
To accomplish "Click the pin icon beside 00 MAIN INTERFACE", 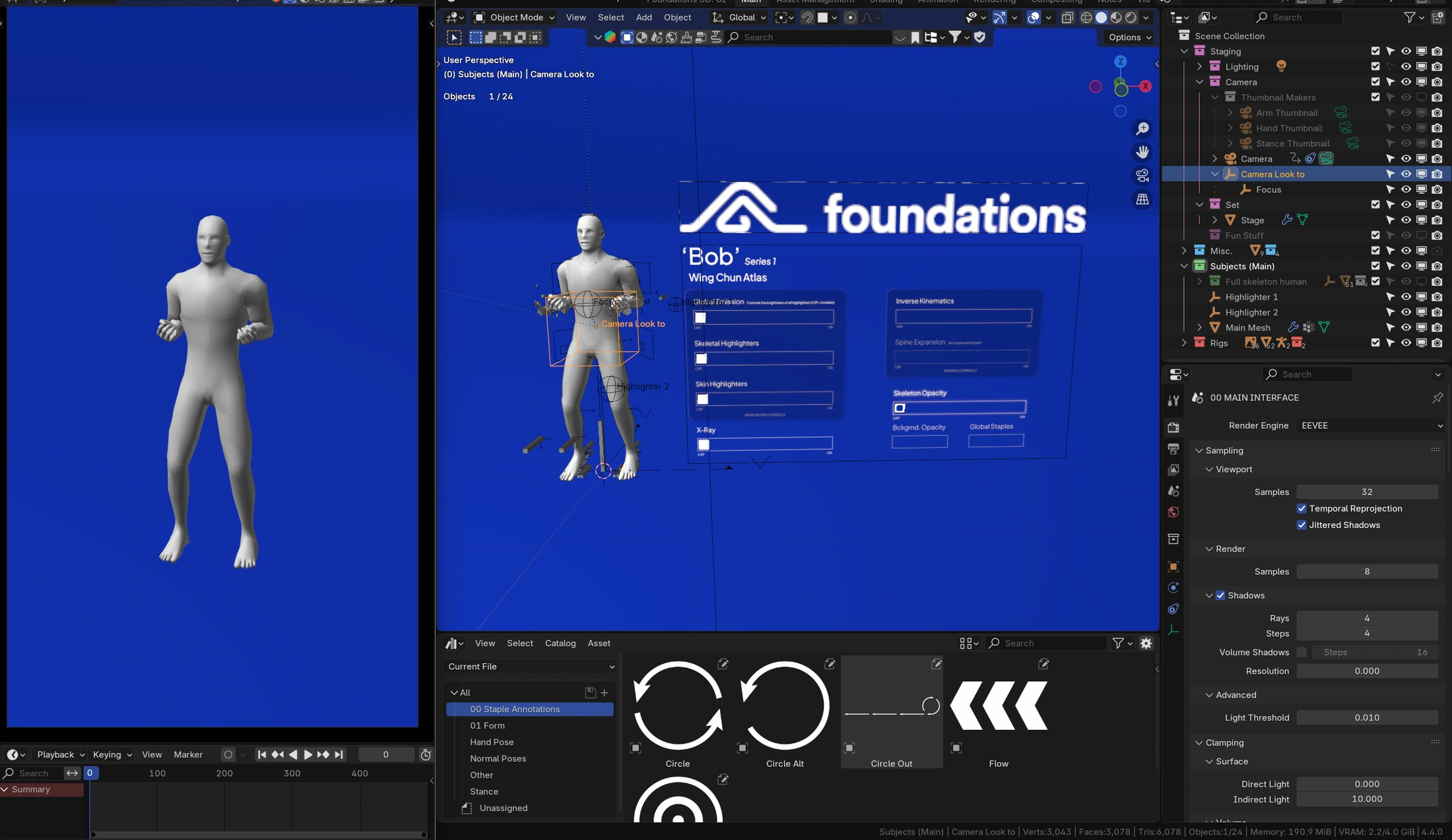I will (1437, 398).
